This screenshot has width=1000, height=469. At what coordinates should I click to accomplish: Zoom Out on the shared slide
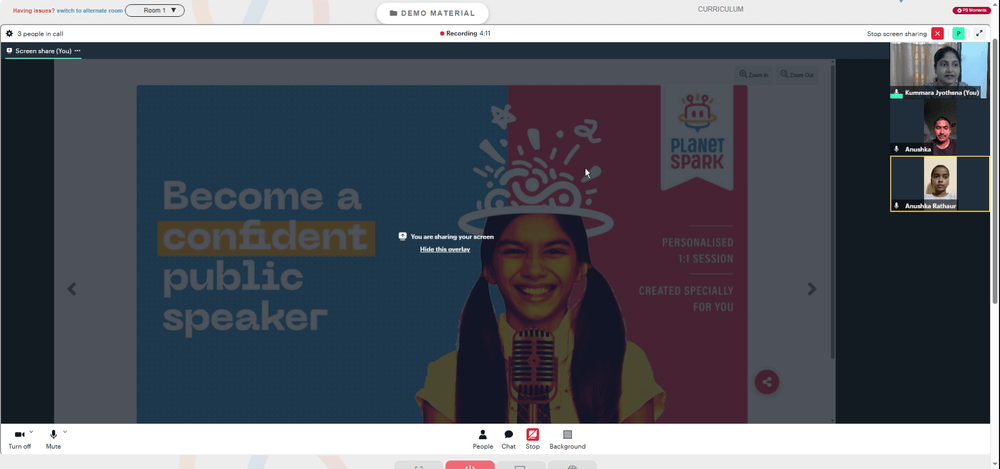pos(797,75)
